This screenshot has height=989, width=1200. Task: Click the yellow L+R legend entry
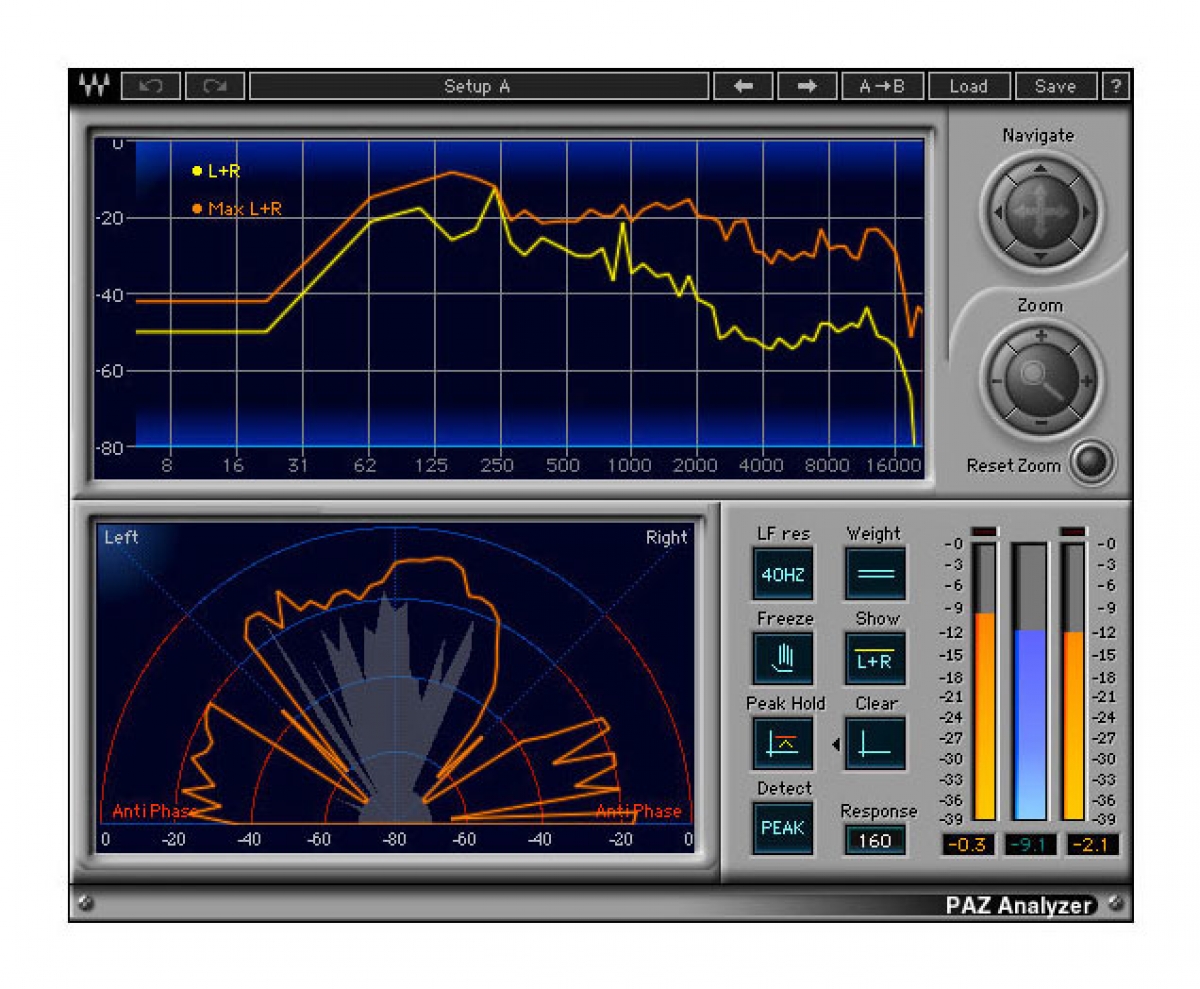217,171
